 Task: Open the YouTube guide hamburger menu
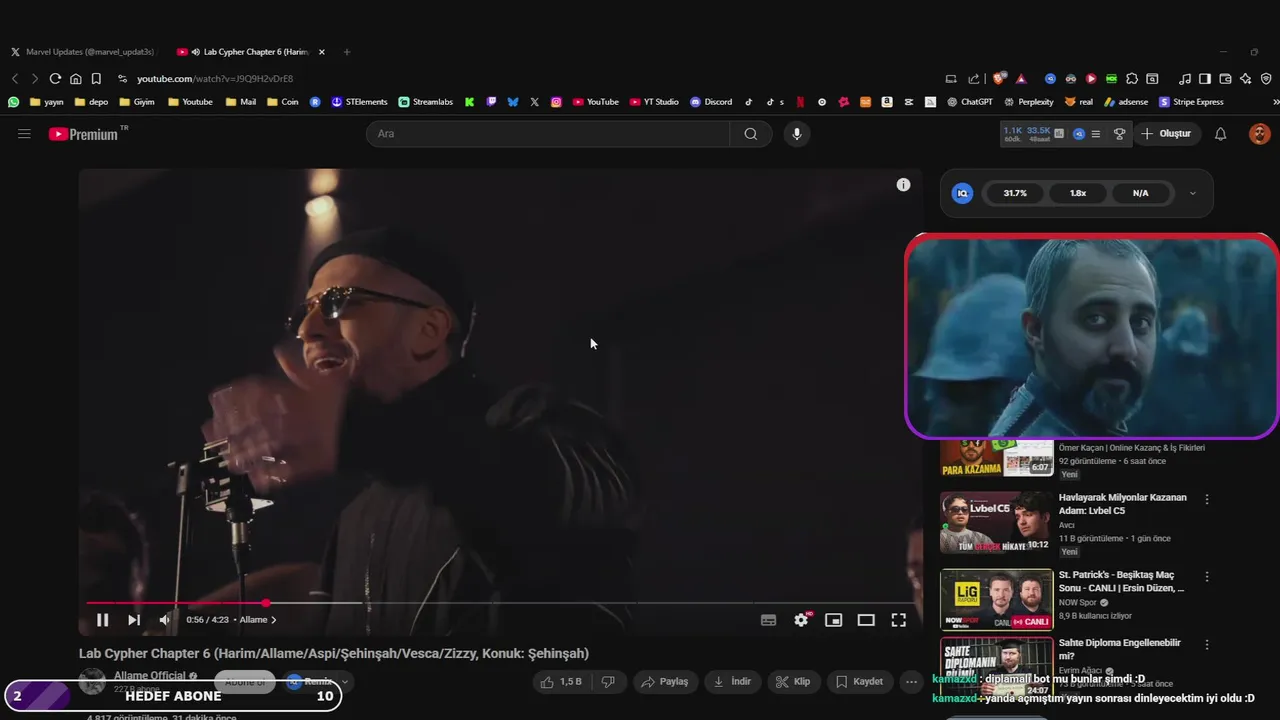click(24, 134)
